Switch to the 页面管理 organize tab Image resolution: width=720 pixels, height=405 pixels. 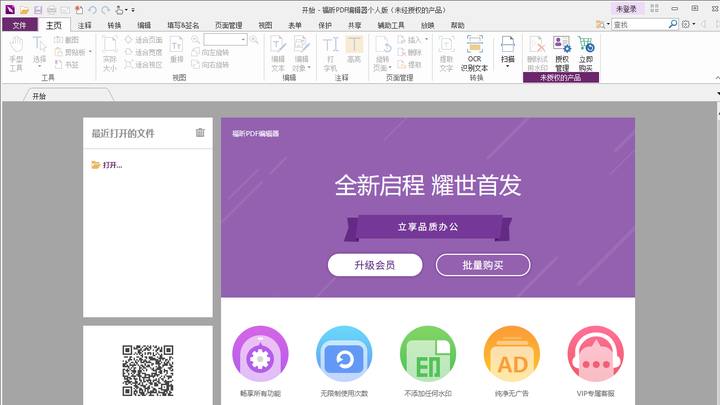(x=228, y=25)
